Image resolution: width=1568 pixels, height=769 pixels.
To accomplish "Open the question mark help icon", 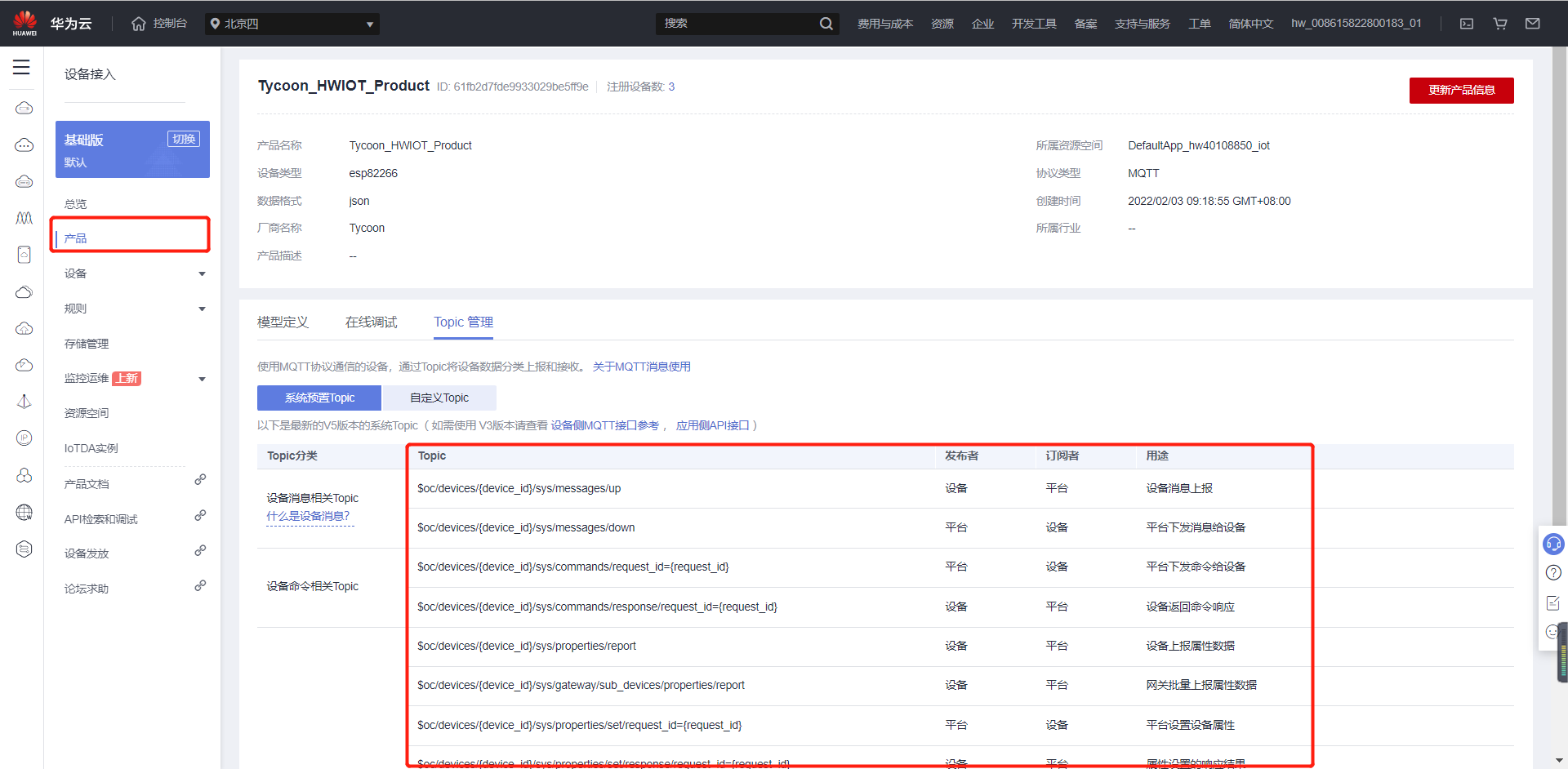I will (x=1553, y=573).
